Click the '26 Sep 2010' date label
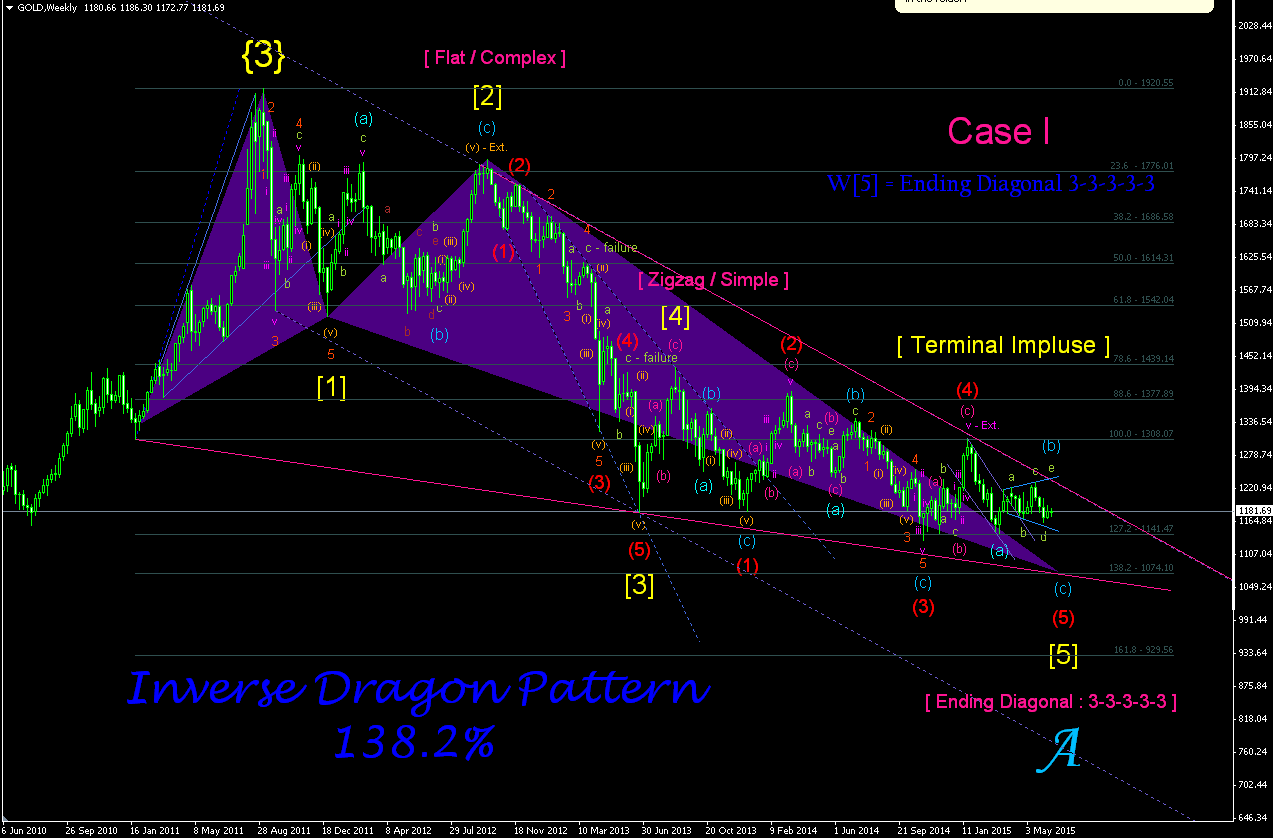1273x838 pixels. coord(92,830)
